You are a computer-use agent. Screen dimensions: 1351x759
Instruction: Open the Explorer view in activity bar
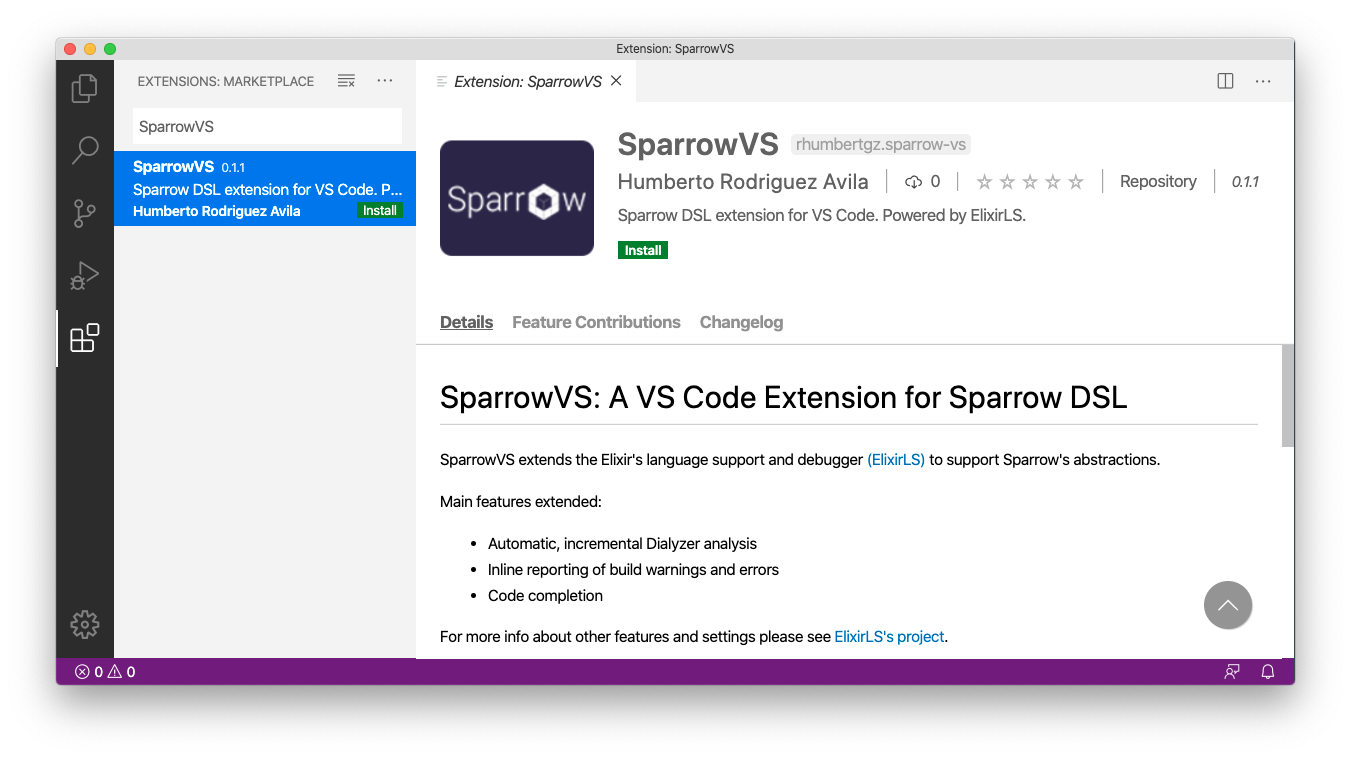pos(85,88)
